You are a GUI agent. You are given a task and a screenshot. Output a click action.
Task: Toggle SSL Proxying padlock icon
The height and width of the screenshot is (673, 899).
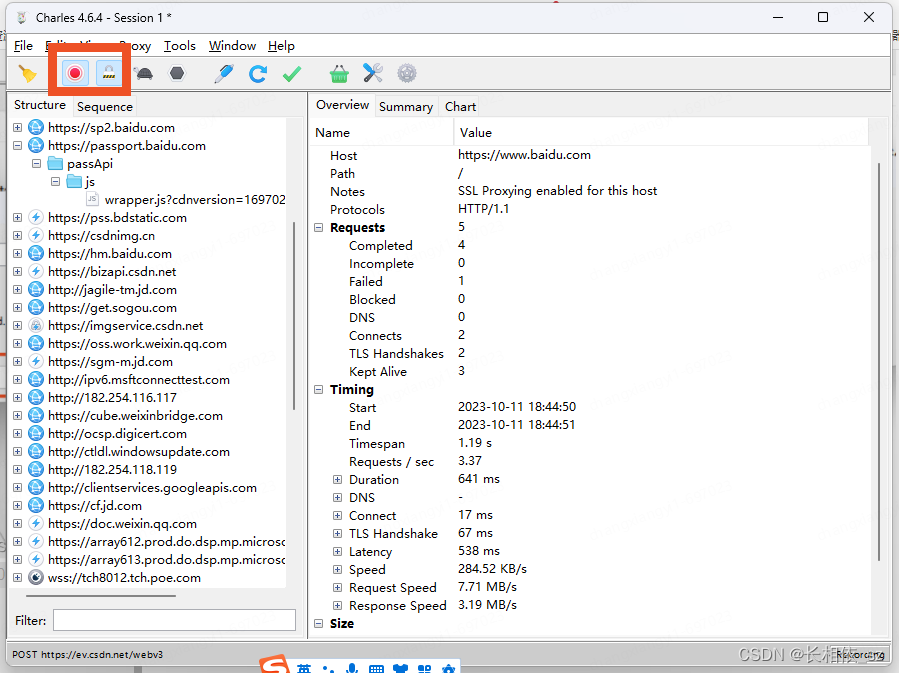109,73
